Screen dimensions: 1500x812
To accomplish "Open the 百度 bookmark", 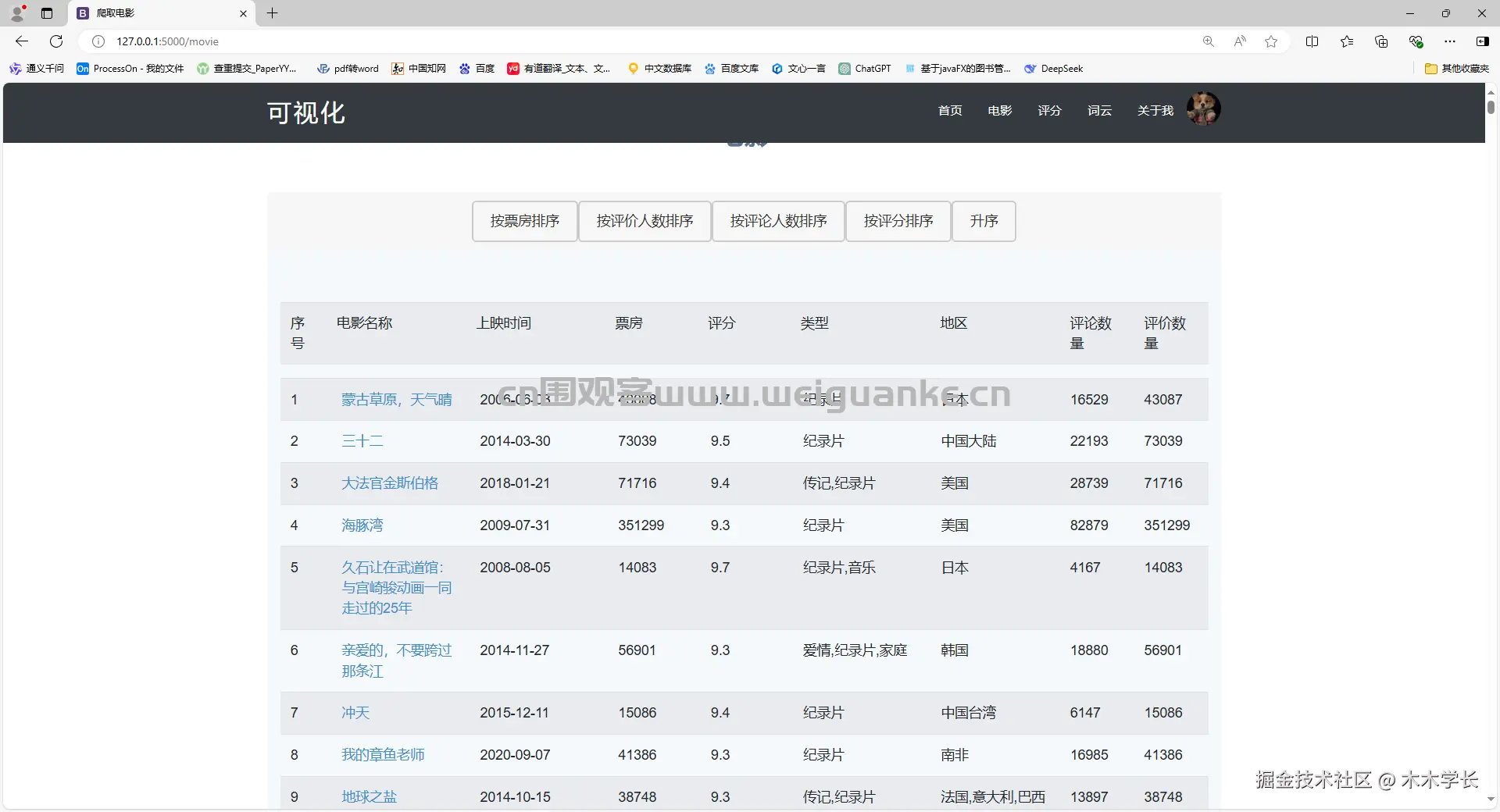I will tap(477, 69).
